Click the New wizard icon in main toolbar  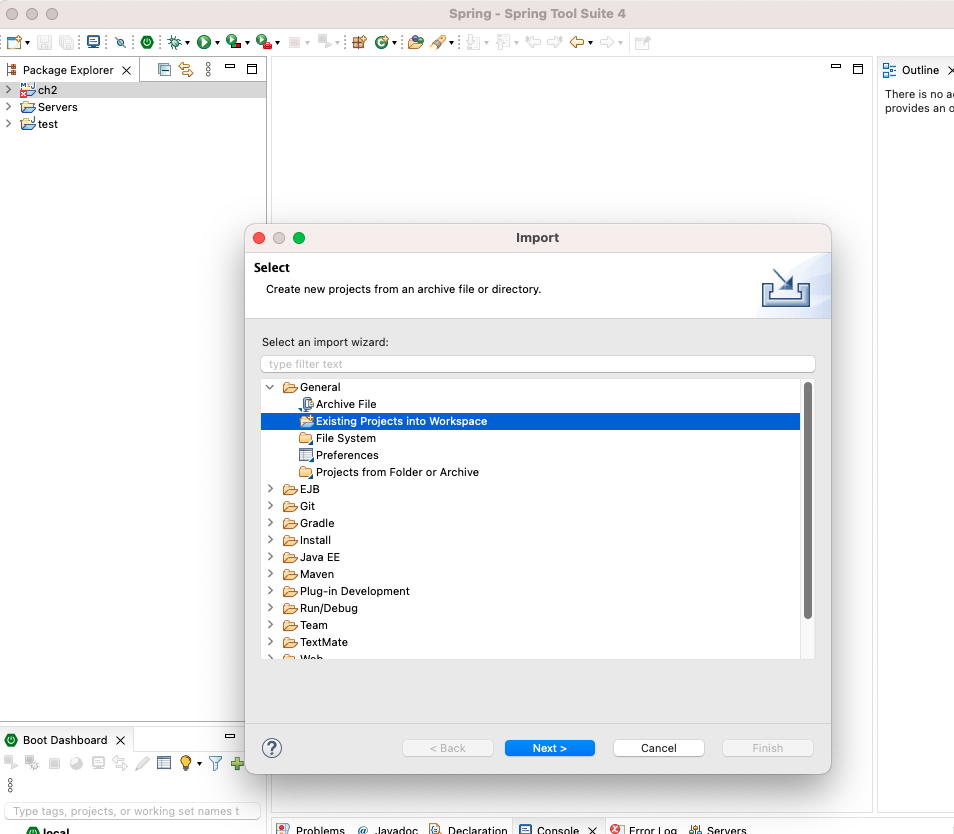[14, 42]
